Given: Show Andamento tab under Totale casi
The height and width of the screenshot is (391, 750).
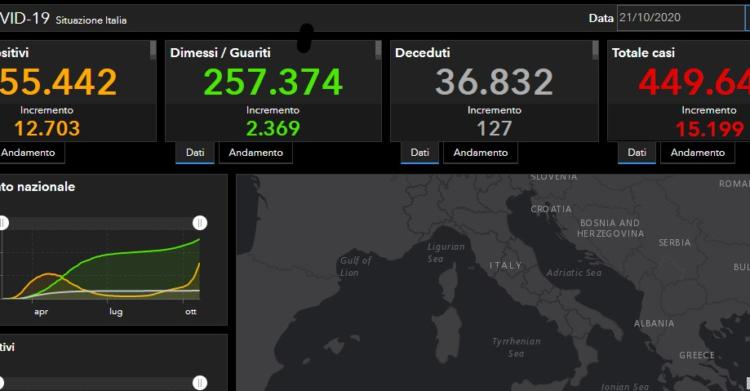Looking at the screenshot, I should [x=698, y=153].
